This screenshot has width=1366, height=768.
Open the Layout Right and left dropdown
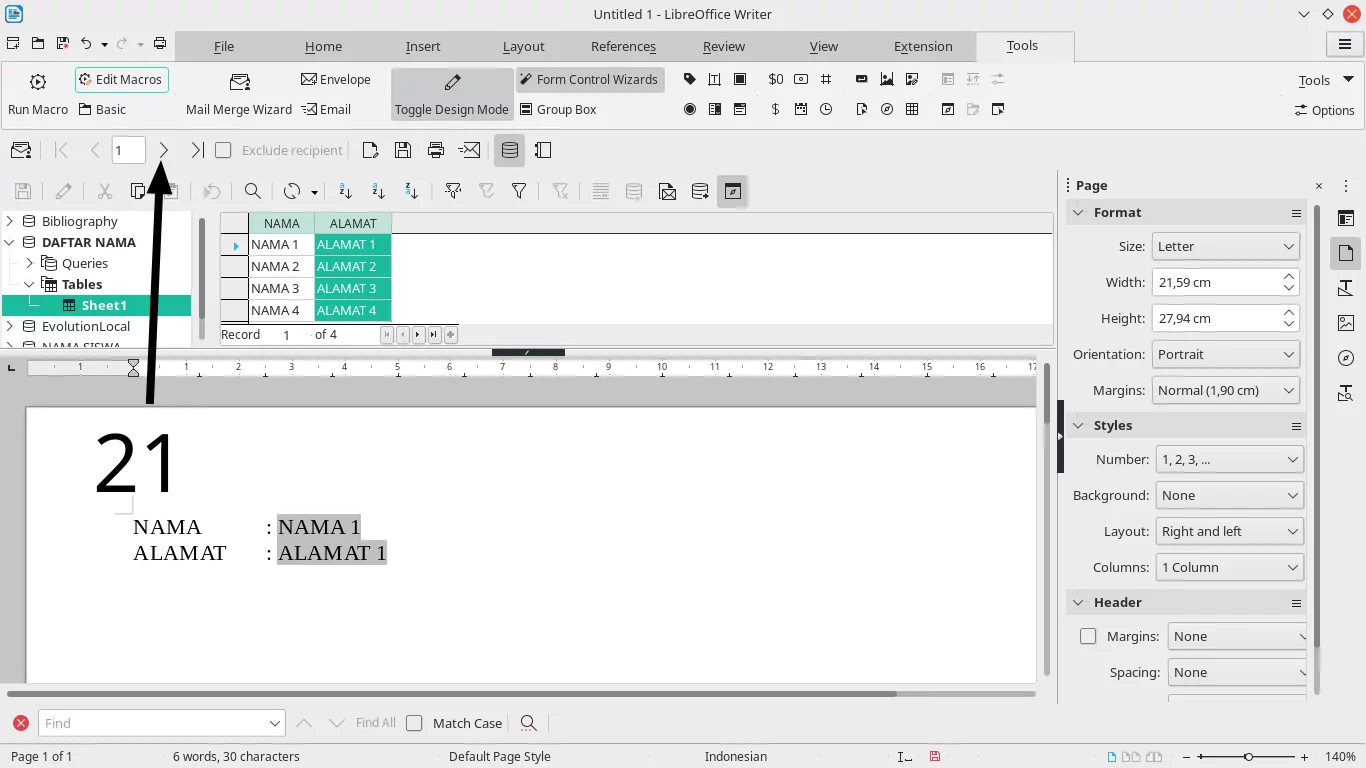[1229, 531]
